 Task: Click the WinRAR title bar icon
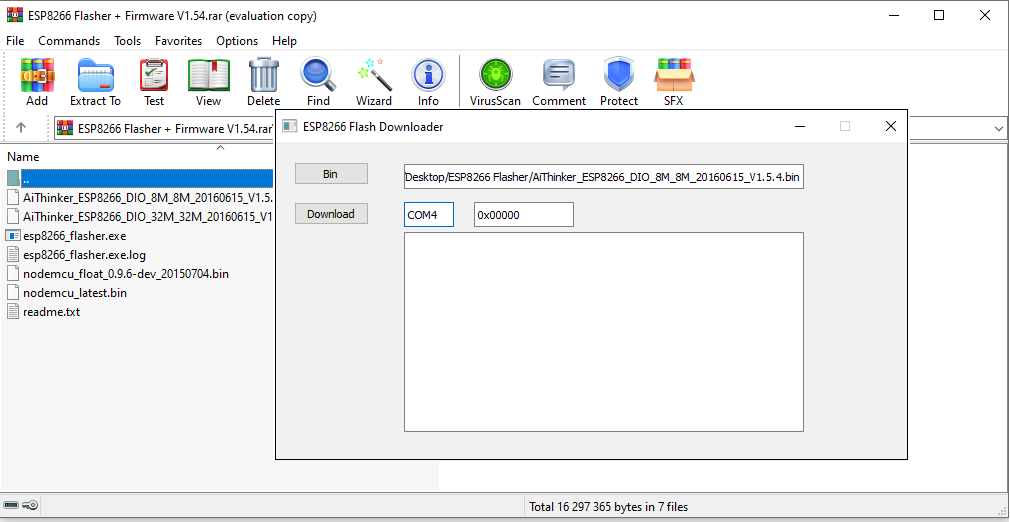[14, 15]
